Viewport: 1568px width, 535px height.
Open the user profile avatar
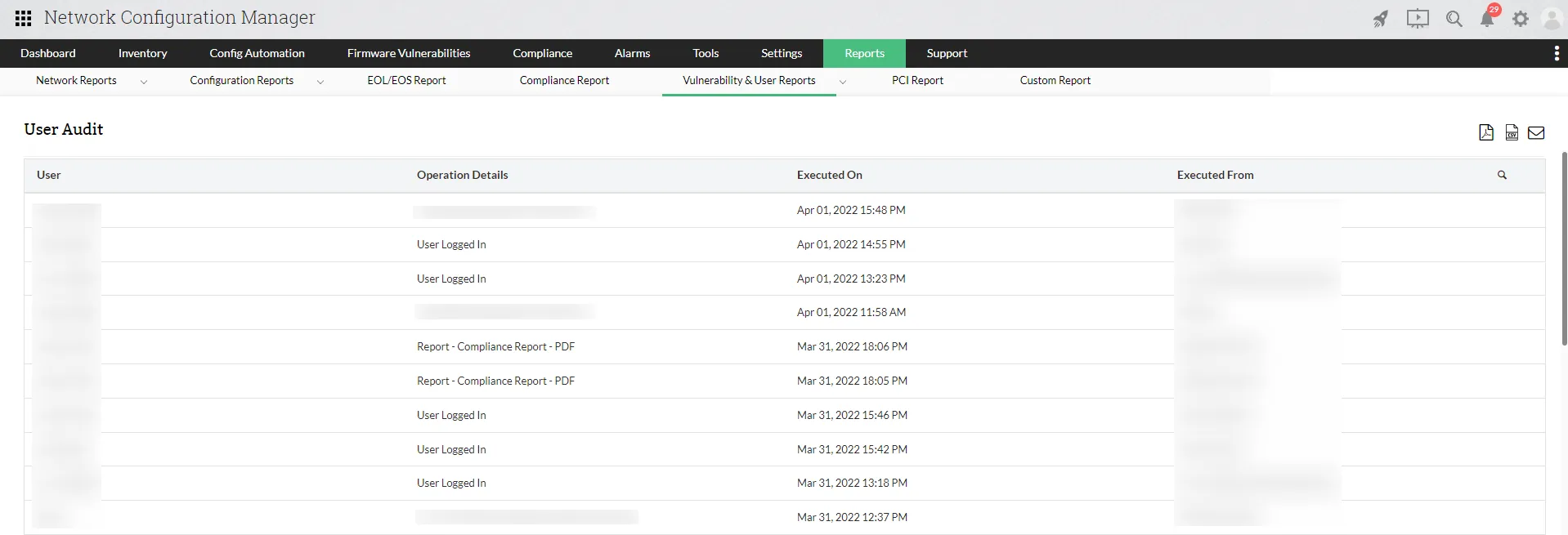(x=1552, y=19)
